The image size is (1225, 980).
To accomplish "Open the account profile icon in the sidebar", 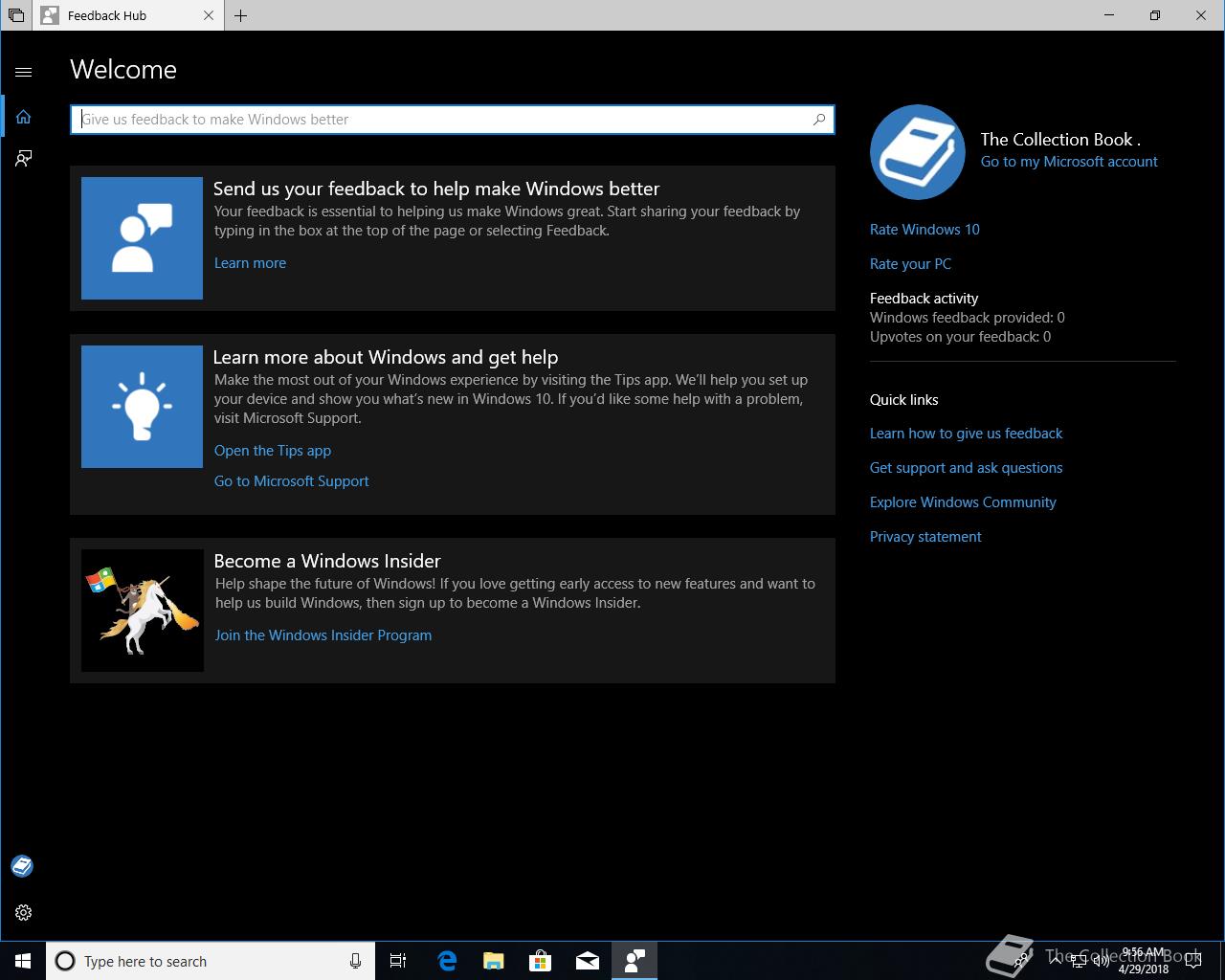I will tap(22, 866).
